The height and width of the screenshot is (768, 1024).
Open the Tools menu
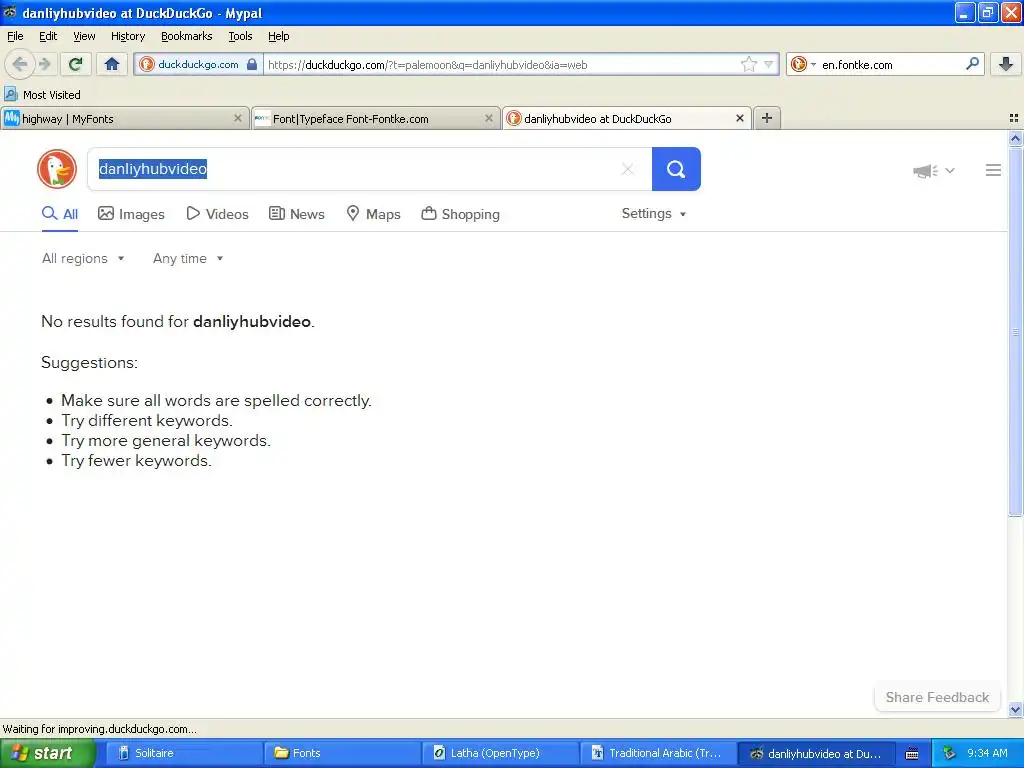240,36
